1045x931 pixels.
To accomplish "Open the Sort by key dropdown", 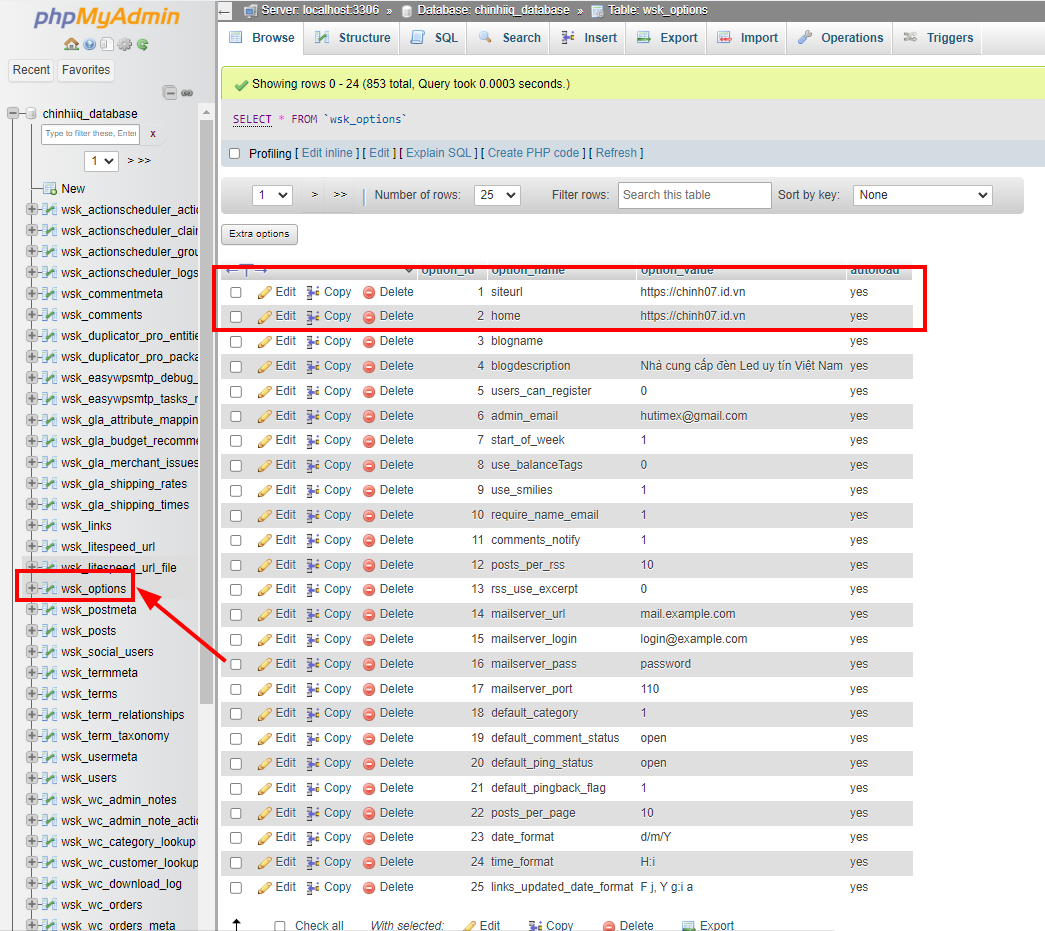I will click(922, 195).
